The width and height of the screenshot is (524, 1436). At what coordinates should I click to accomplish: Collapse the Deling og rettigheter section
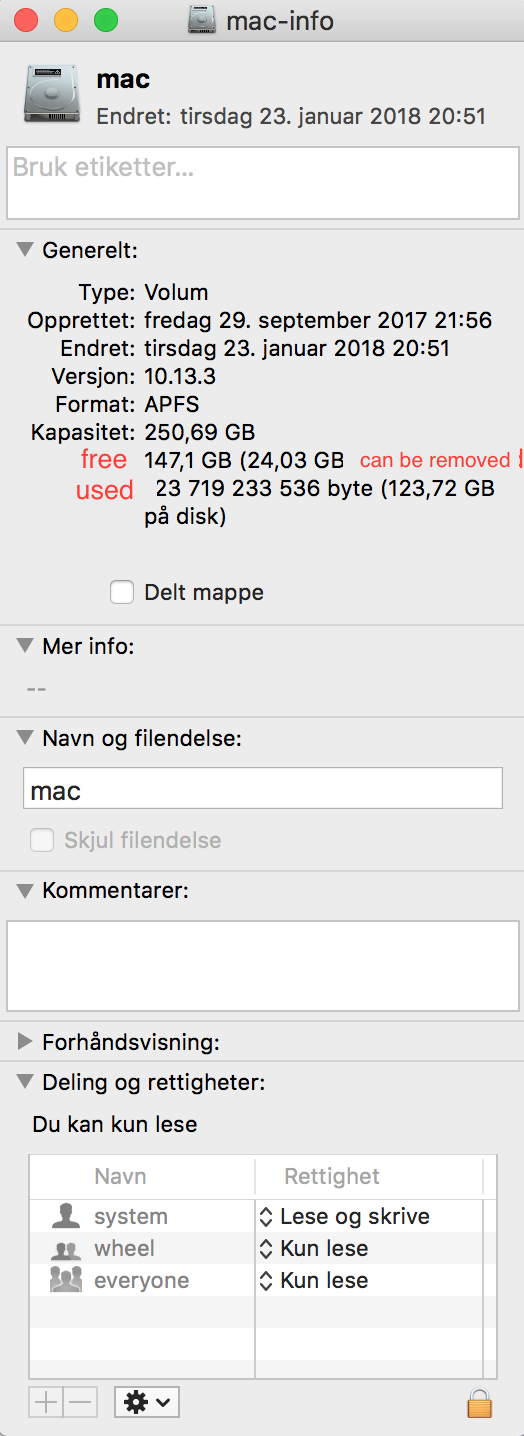[26, 1082]
